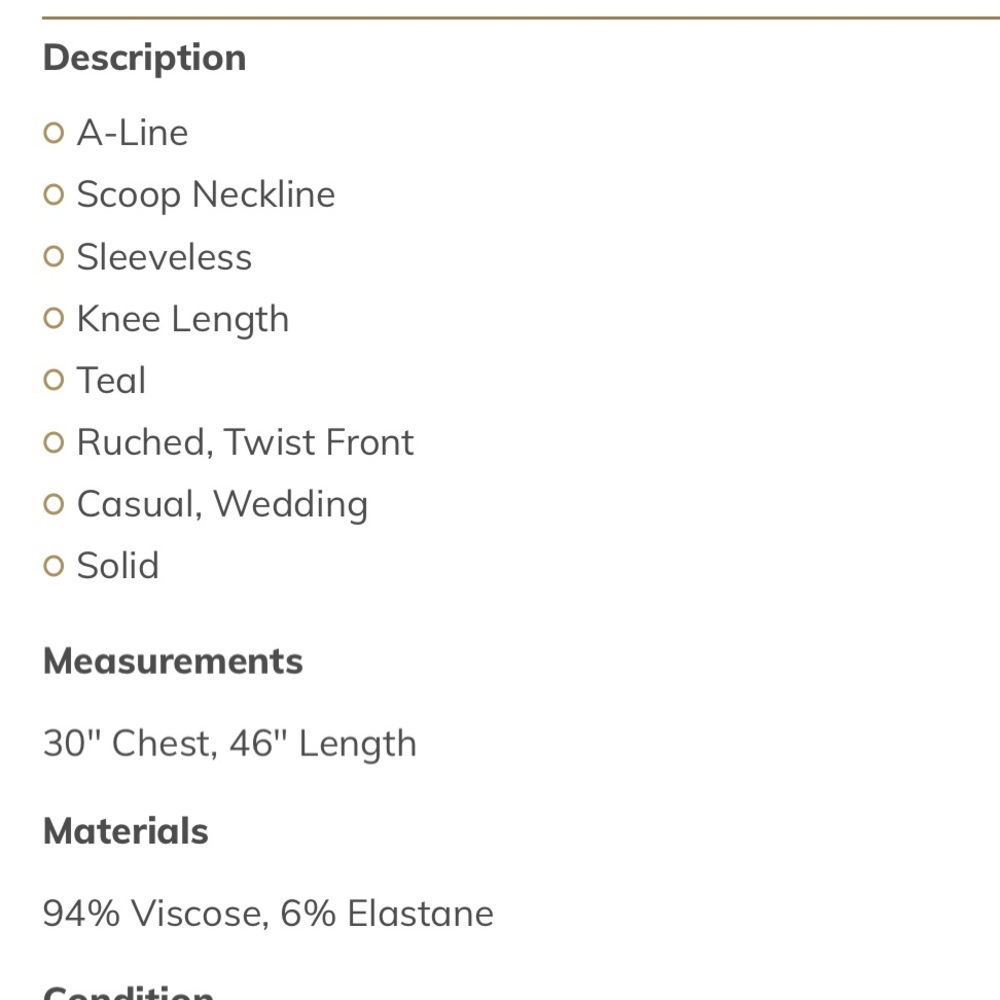
Task: Click the bullet circle next to Solid
Action: click(54, 567)
